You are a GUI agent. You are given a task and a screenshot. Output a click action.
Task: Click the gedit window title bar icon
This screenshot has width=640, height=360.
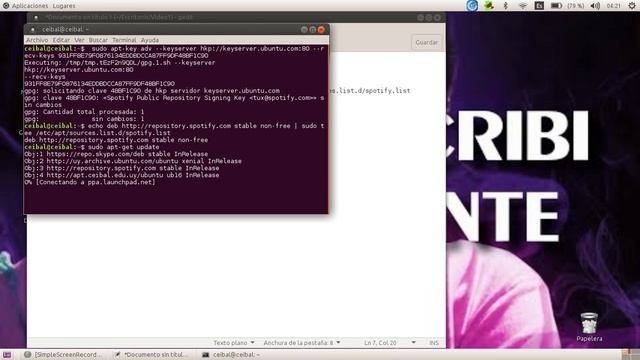(x=36, y=18)
